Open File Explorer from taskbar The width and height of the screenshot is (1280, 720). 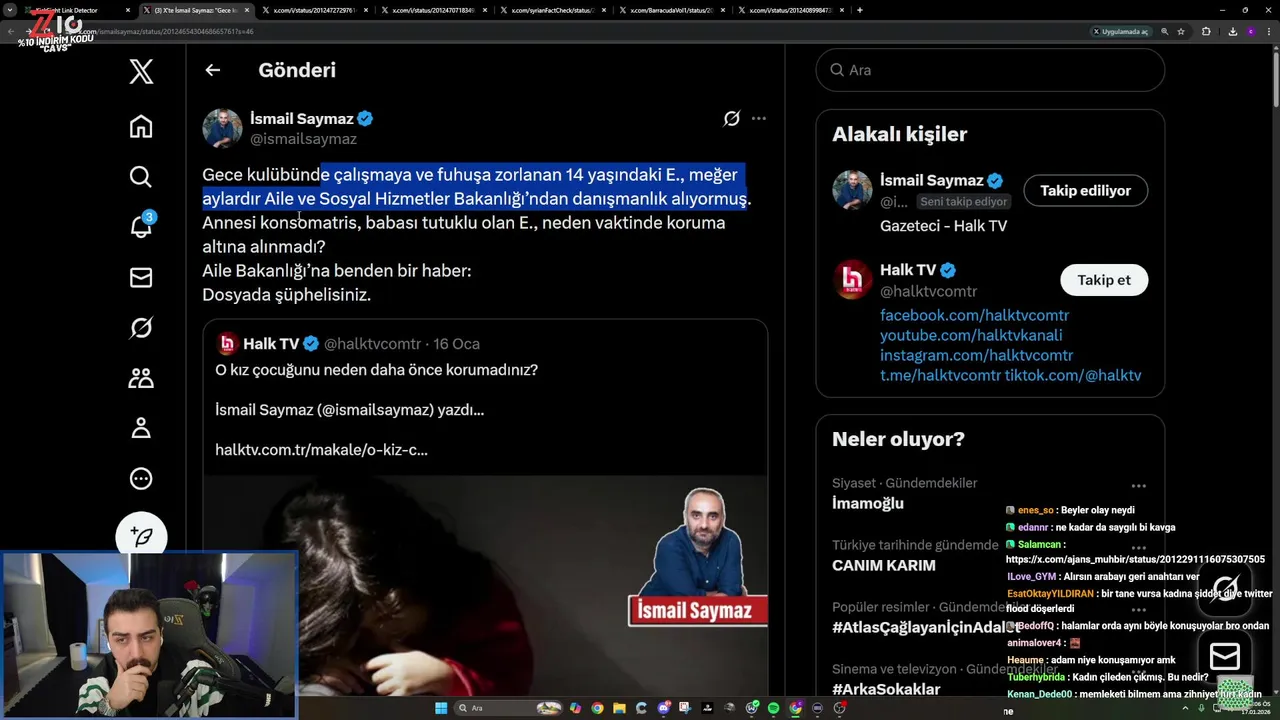point(619,708)
